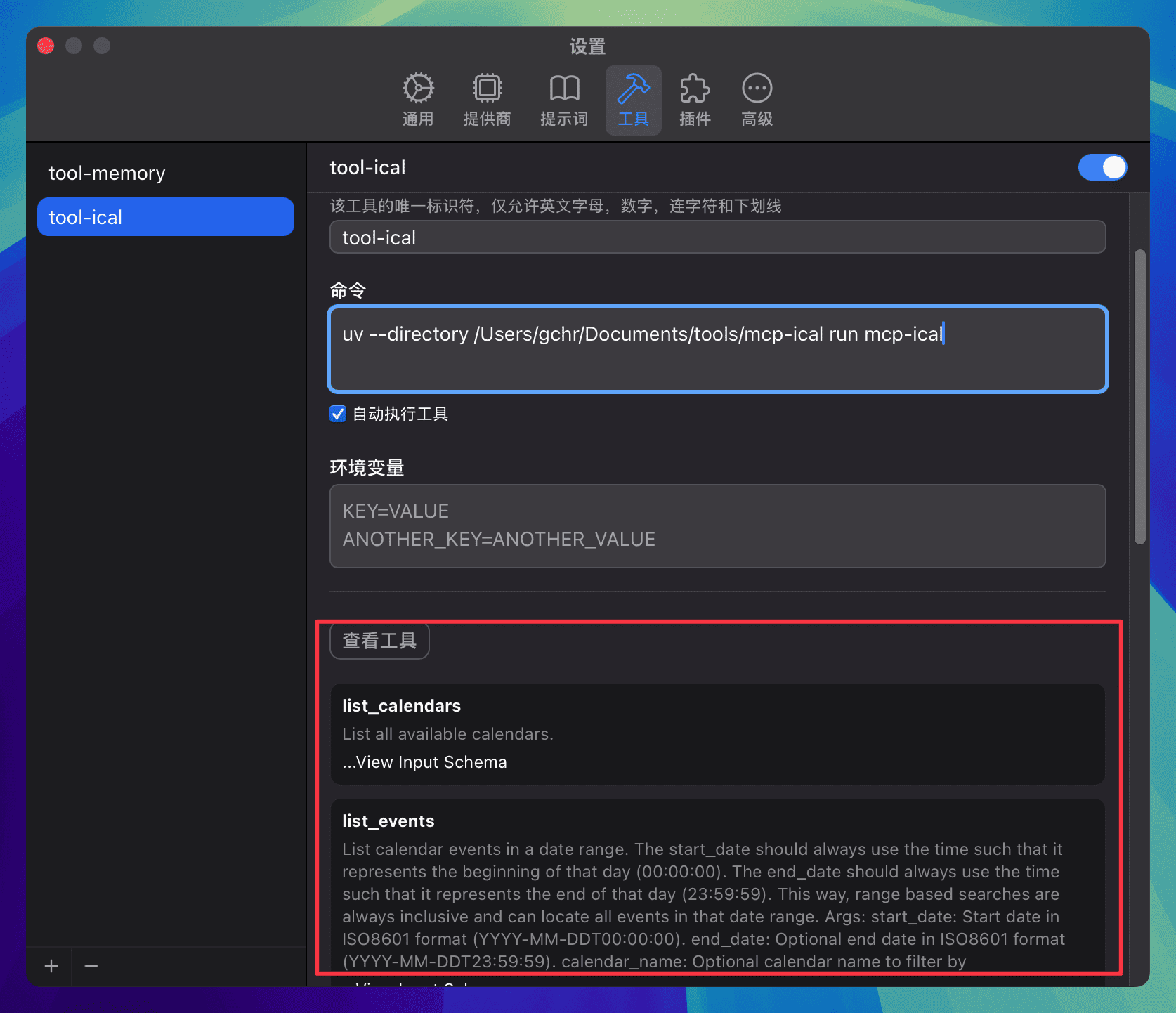Image resolution: width=1176 pixels, height=1013 pixels.
Task: Remove selected tool with minus button
Action: click(91, 966)
